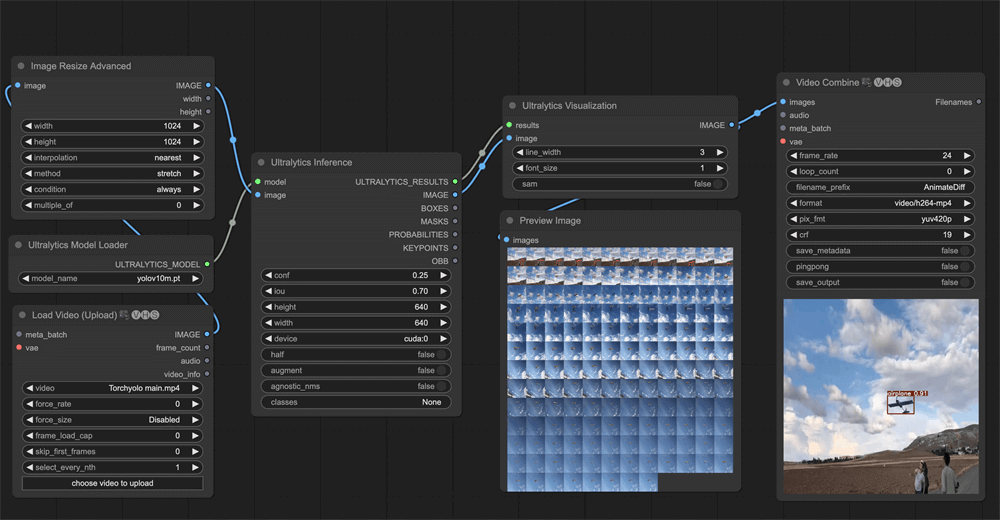Increase the frame_rate value in Video Combine
Image resolution: width=1000 pixels, height=520 pixels.
click(967, 156)
